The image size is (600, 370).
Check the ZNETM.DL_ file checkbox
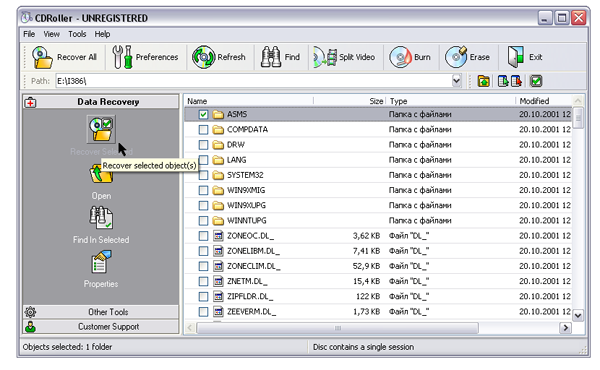(x=203, y=281)
